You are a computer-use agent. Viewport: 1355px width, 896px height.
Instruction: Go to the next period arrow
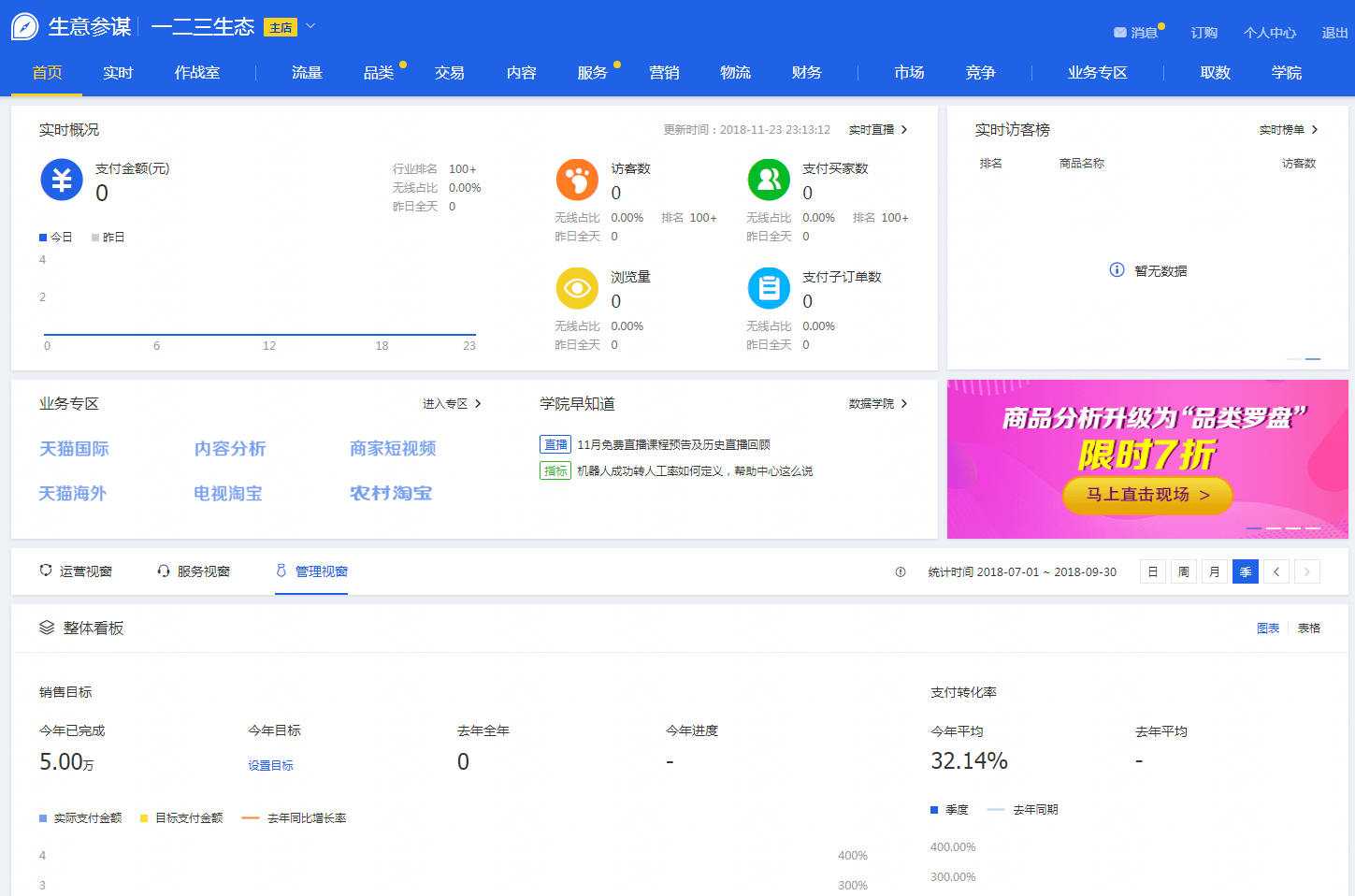tap(1307, 571)
